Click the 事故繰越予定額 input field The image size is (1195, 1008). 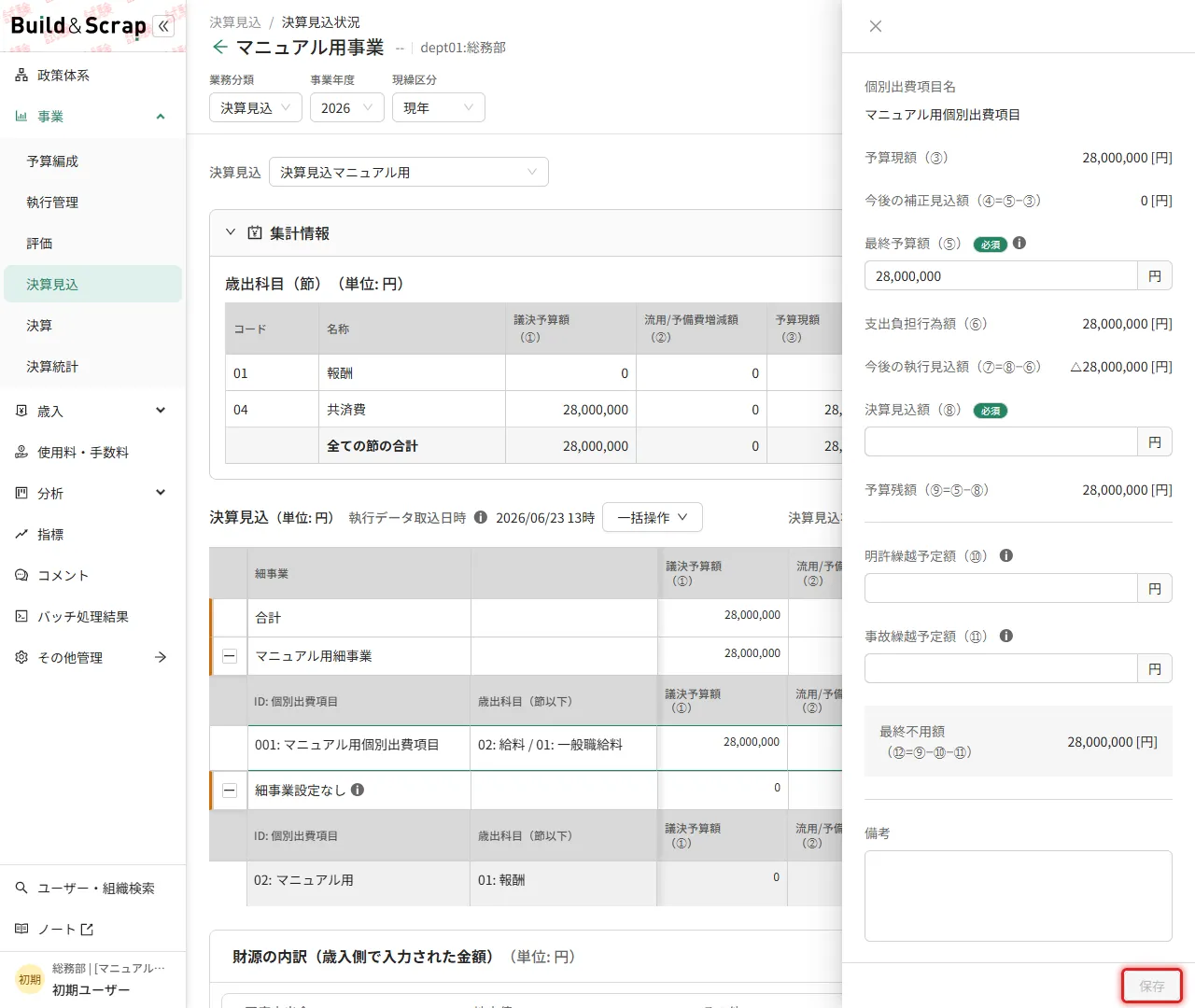pyautogui.click(x=1001, y=669)
